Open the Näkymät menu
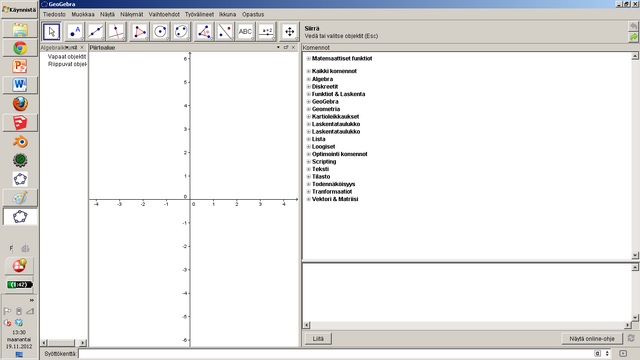The height and width of the screenshot is (360, 640). (x=131, y=14)
